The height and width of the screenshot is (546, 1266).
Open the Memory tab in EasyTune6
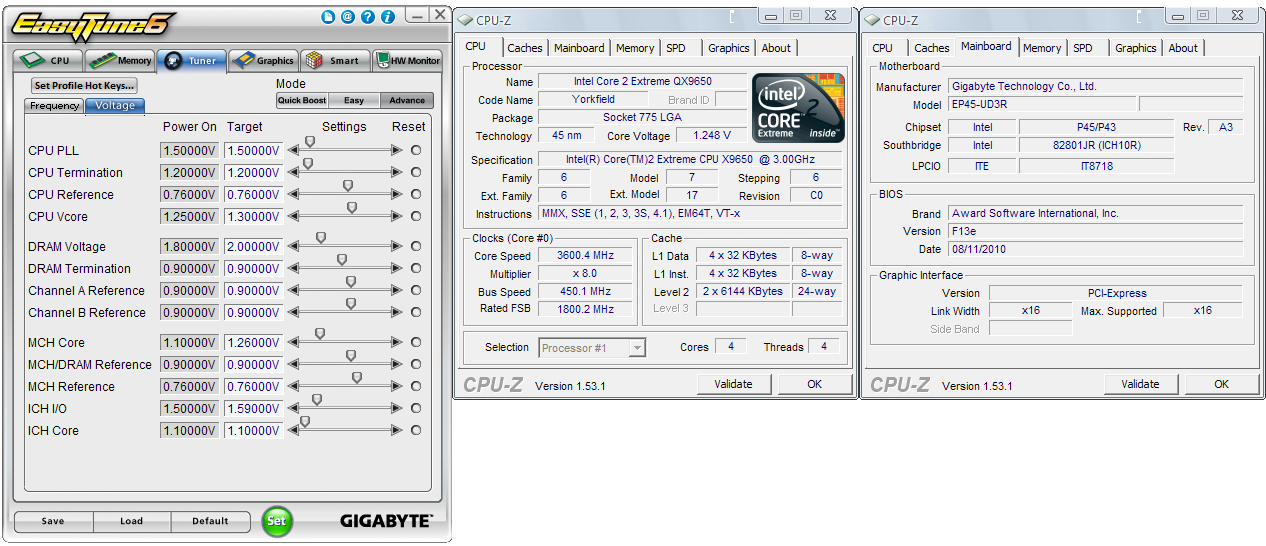pyautogui.click(x=120, y=60)
